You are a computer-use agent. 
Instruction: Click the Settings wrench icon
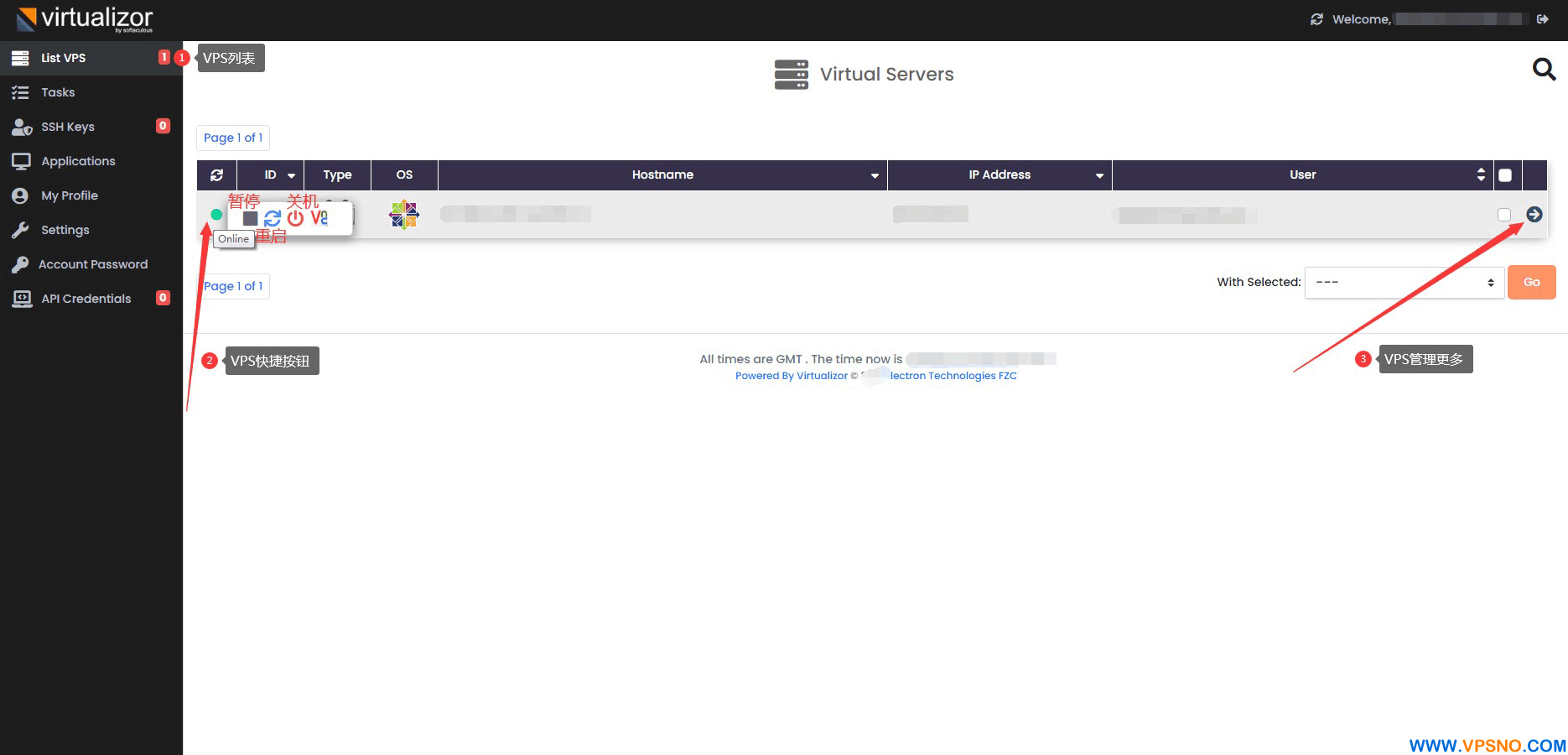20,230
